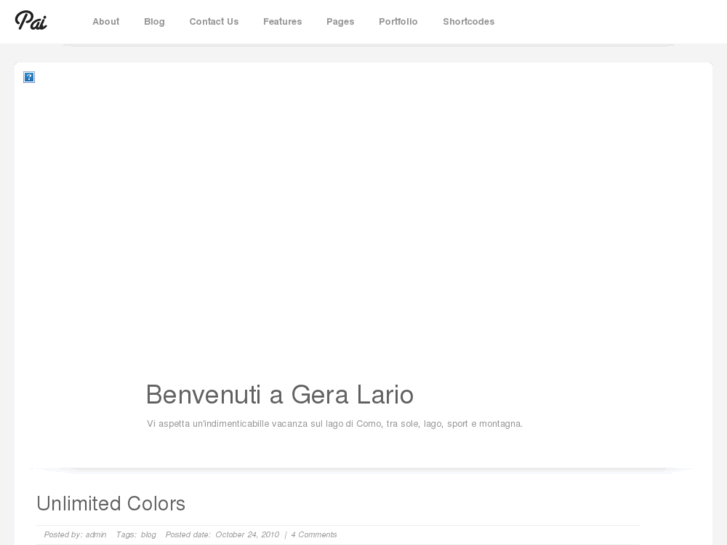Image resolution: width=727 pixels, height=545 pixels.
Task: Click the broken image placeholder icon
Action: coord(29,77)
